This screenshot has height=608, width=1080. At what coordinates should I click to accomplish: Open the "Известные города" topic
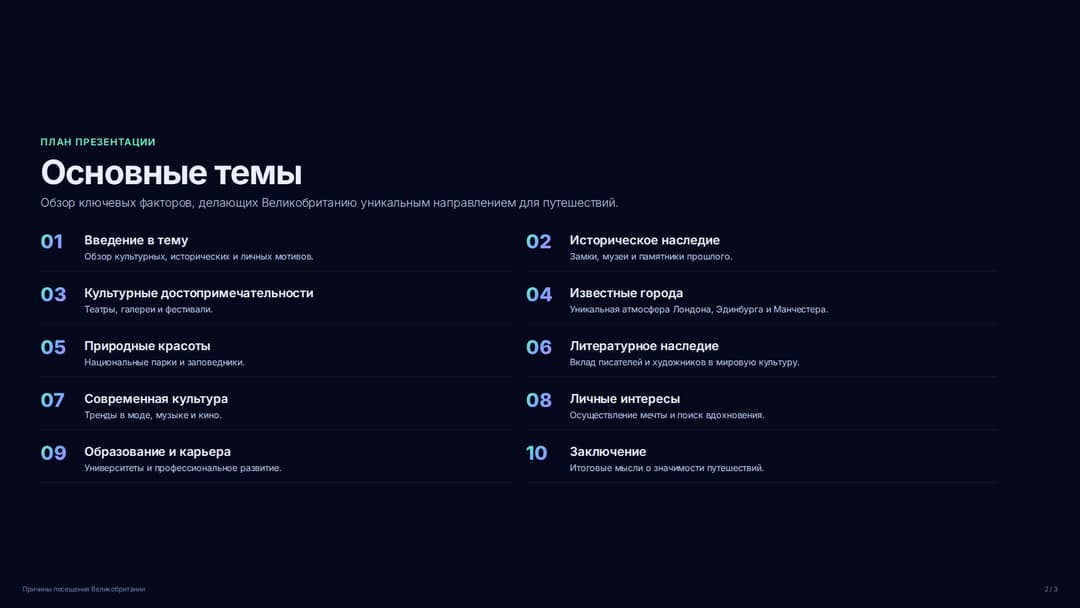[626, 293]
